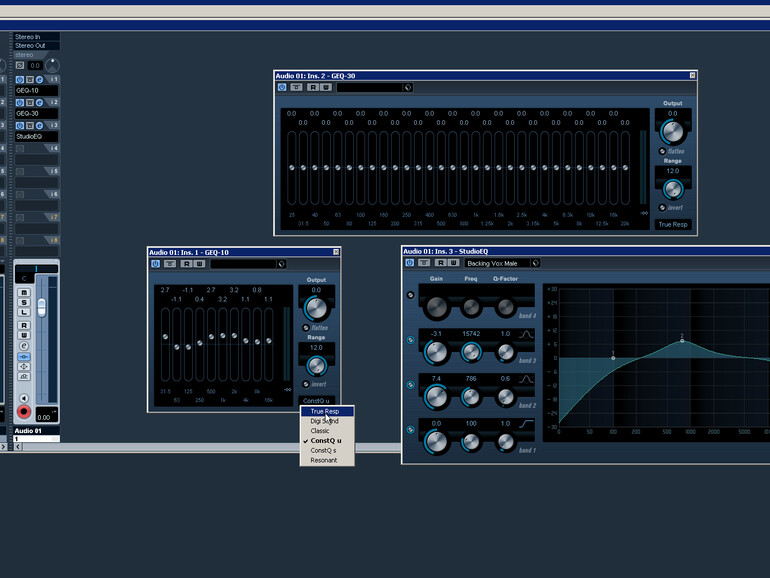Image resolution: width=770 pixels, height=578 pixels.
Task: Click the bypass button in GEQ-30 toolbar
Action: point(296,87)
